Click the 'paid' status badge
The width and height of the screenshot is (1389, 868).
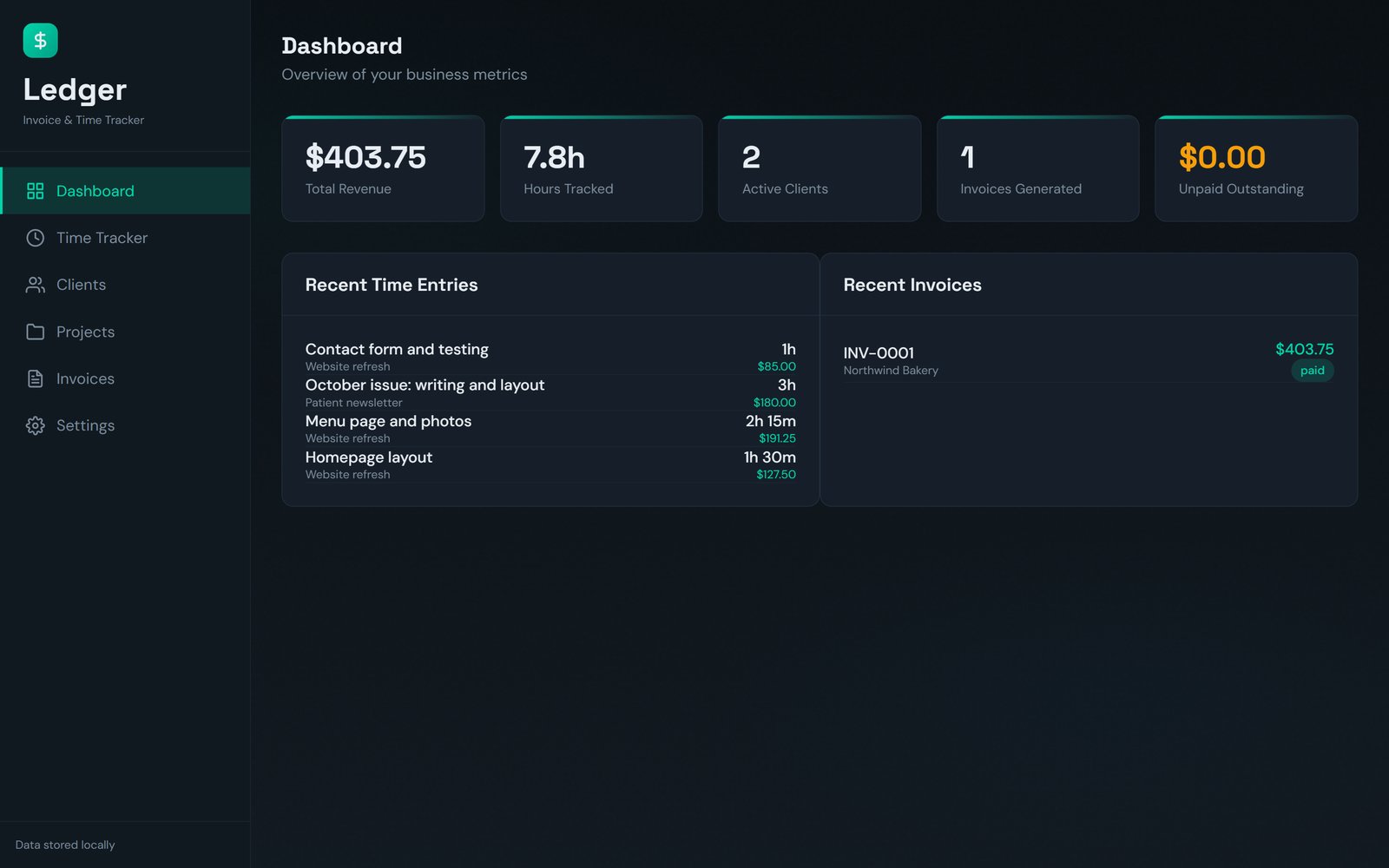point(1312,371)
